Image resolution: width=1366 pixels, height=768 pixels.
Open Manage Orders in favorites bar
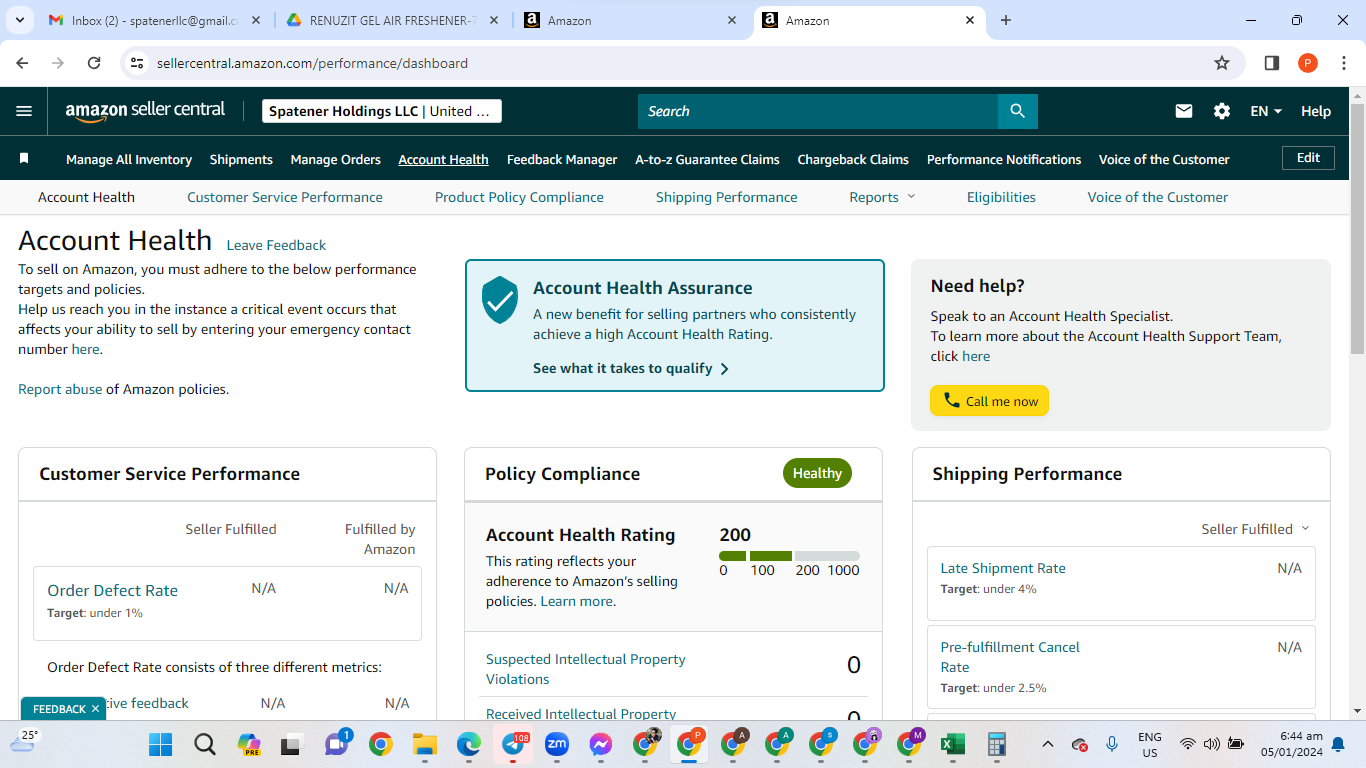(336, 159)
